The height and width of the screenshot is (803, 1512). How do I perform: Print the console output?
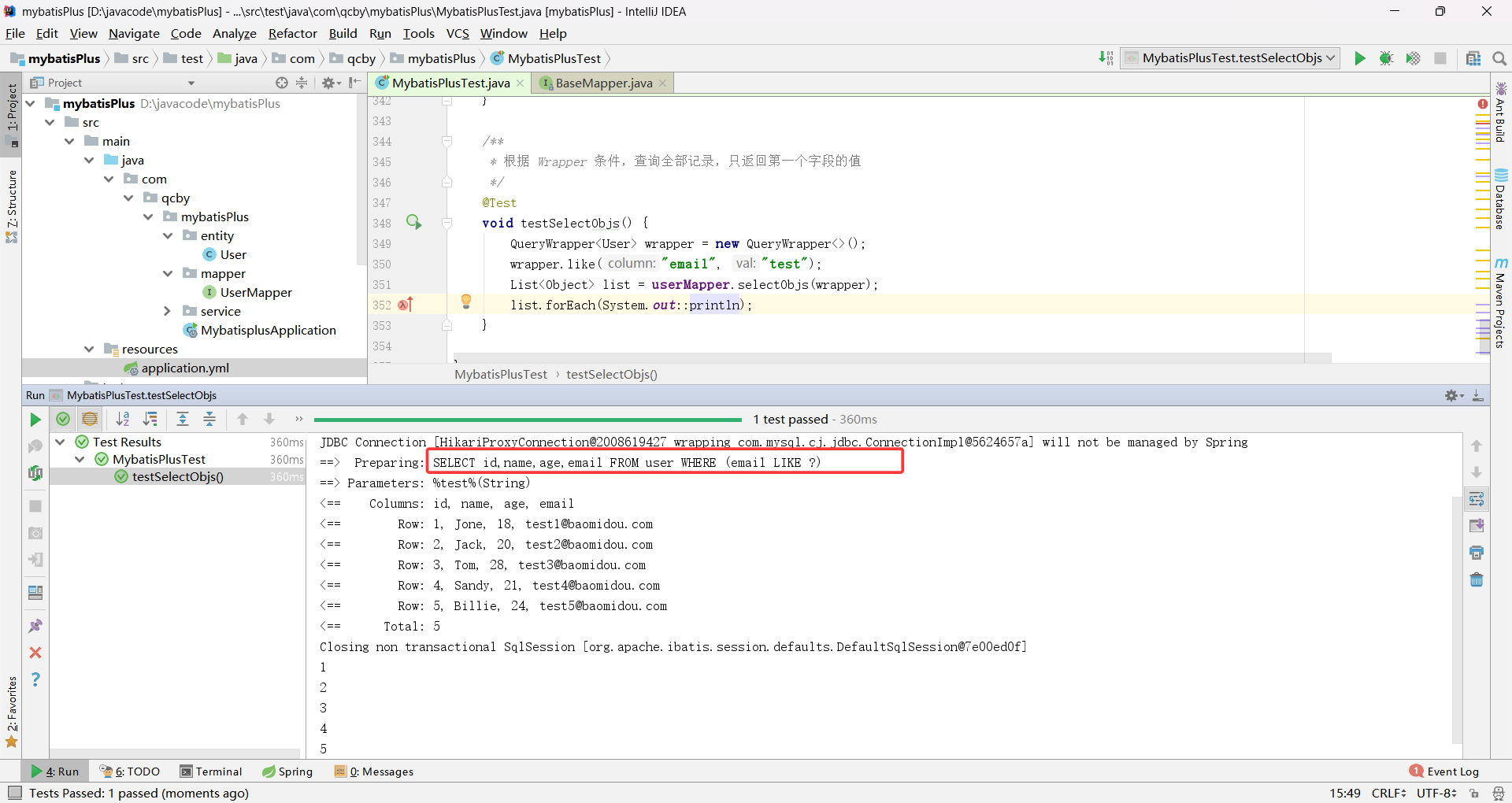pos(1477,553)
